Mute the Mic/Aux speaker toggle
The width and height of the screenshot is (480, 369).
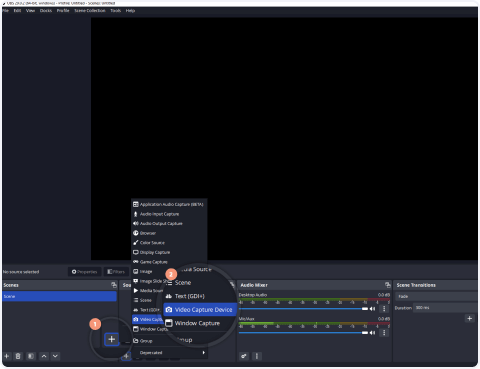pyautogui.click(x=372, y=333)
